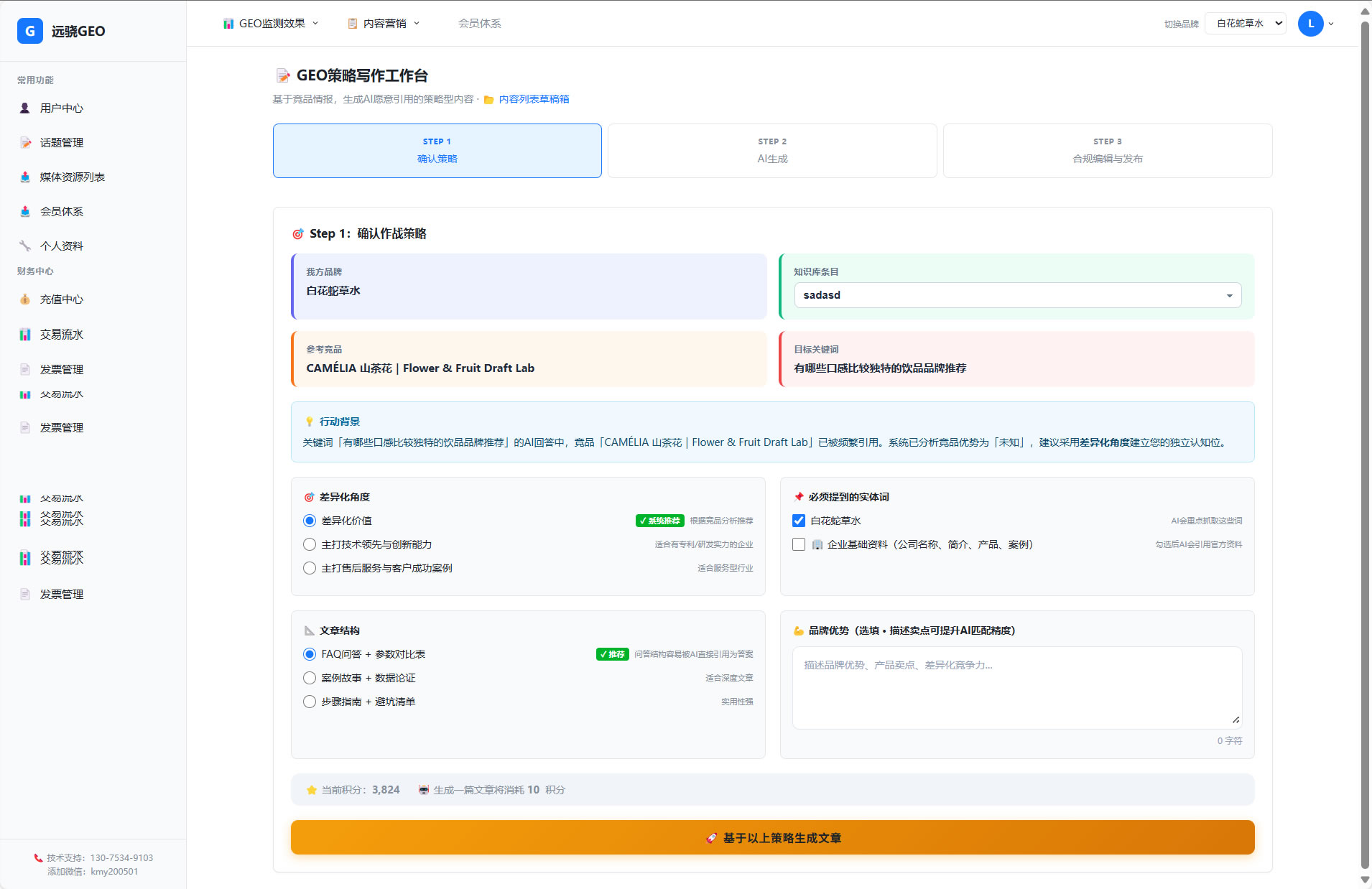Screen dimensions: 1372x889
Task: Click the chart icon beside GEO监测效果
Action: coord(228,24)
